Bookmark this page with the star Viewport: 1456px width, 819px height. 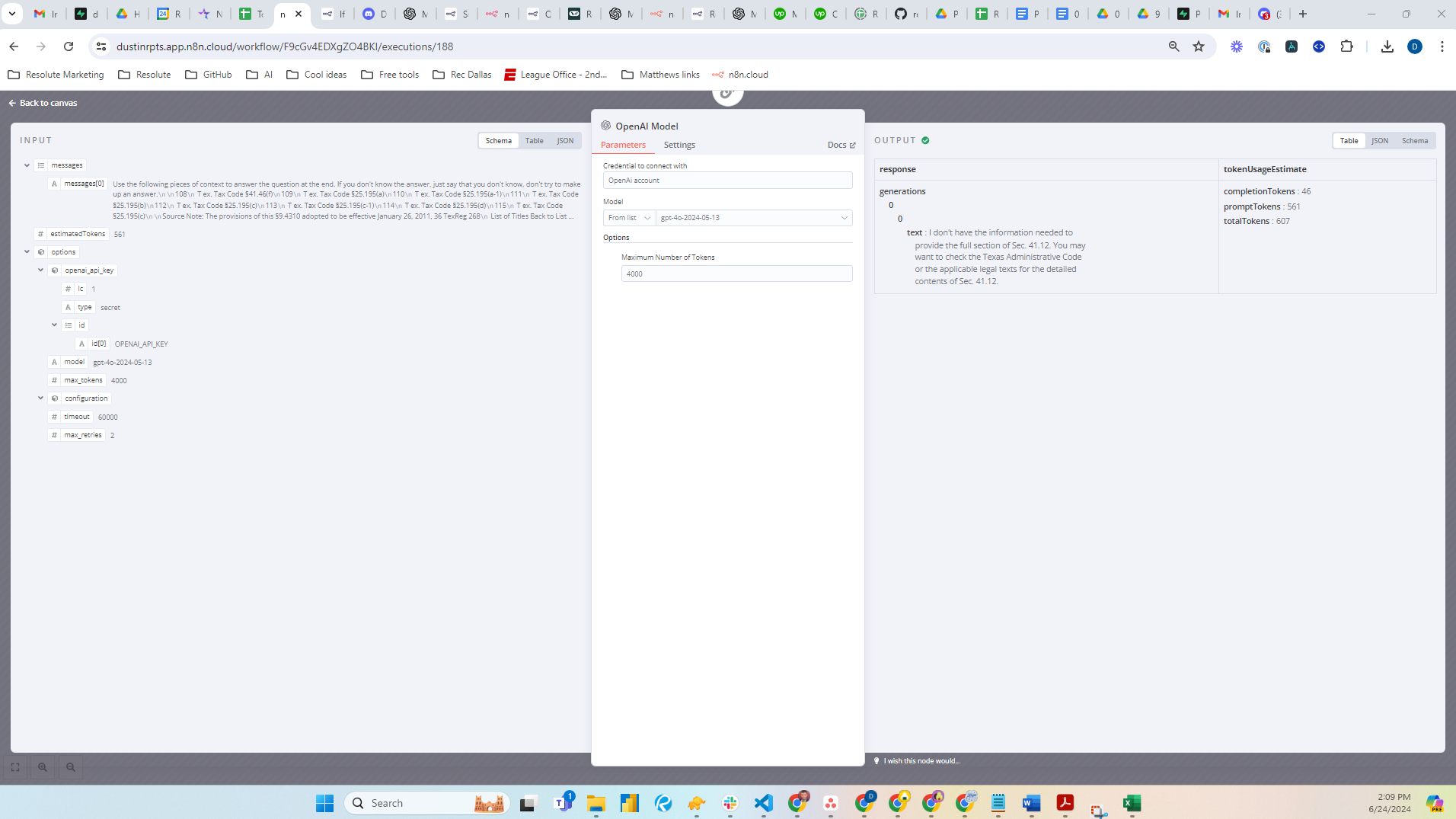(x=1199, y=46)
